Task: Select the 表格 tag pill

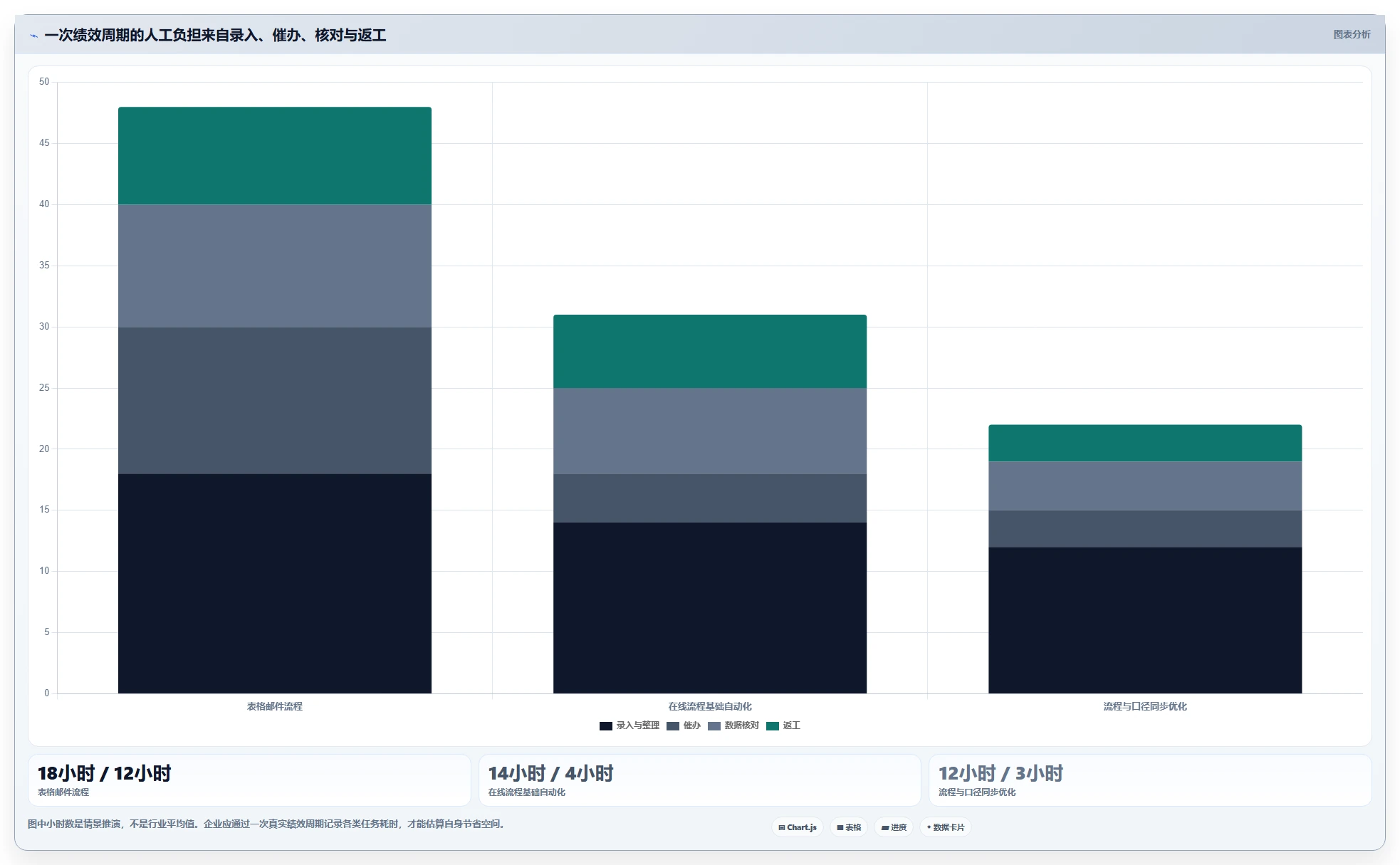Action: click(849, 827)
